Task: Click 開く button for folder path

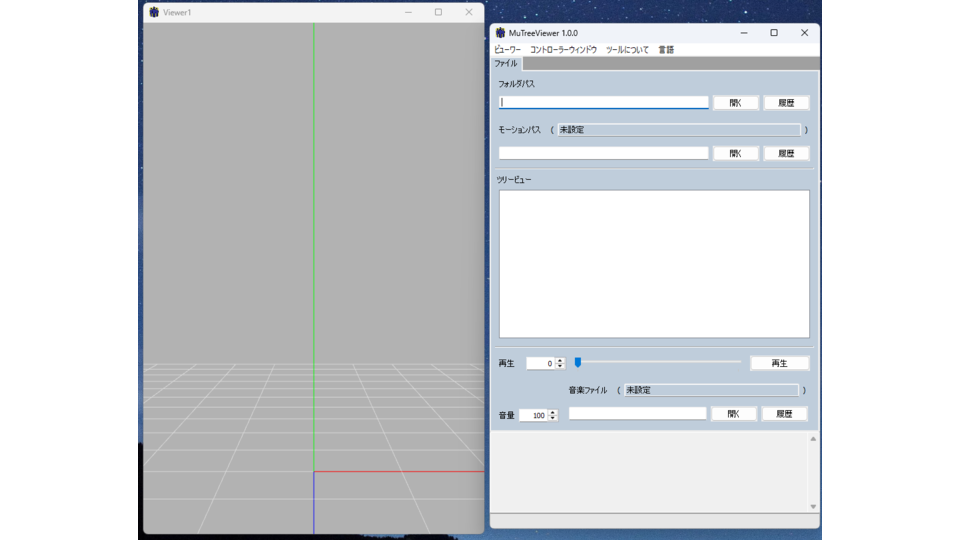Action: coord(735,103)
